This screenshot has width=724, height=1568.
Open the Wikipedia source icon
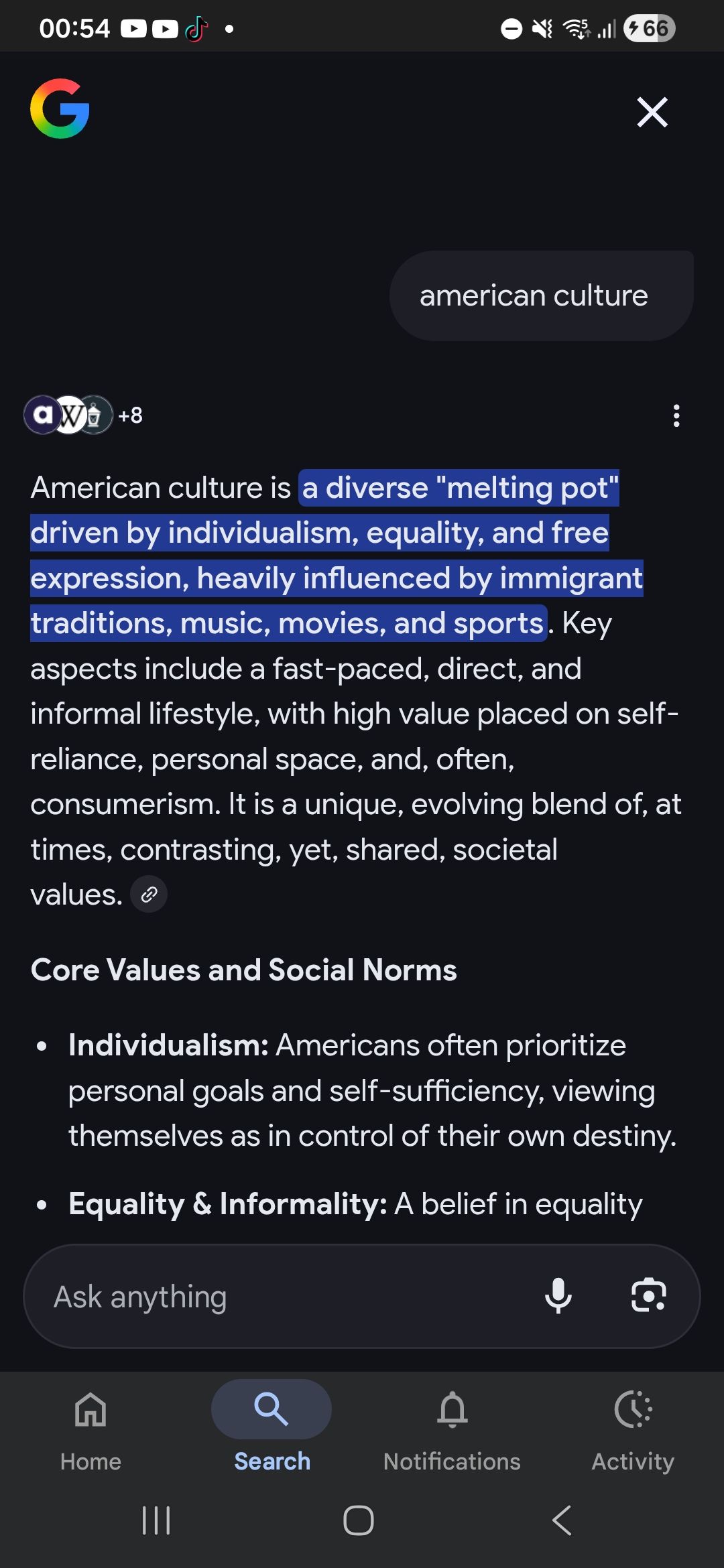(x=69, y=415)
